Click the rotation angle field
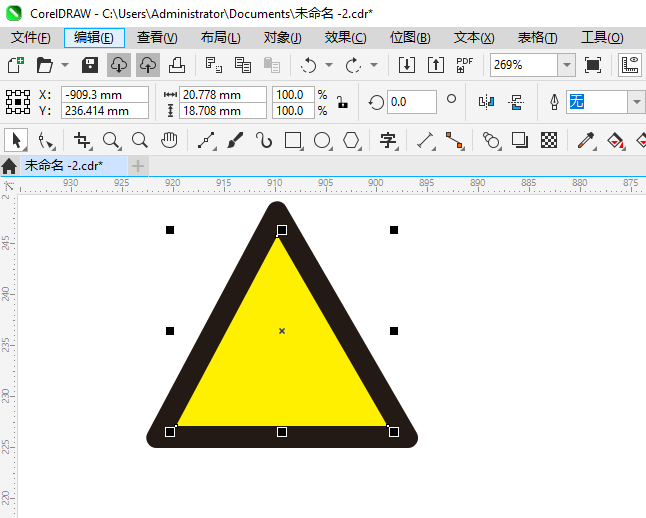The height and width of the screenshot is (518, 646). coord(412,102)
